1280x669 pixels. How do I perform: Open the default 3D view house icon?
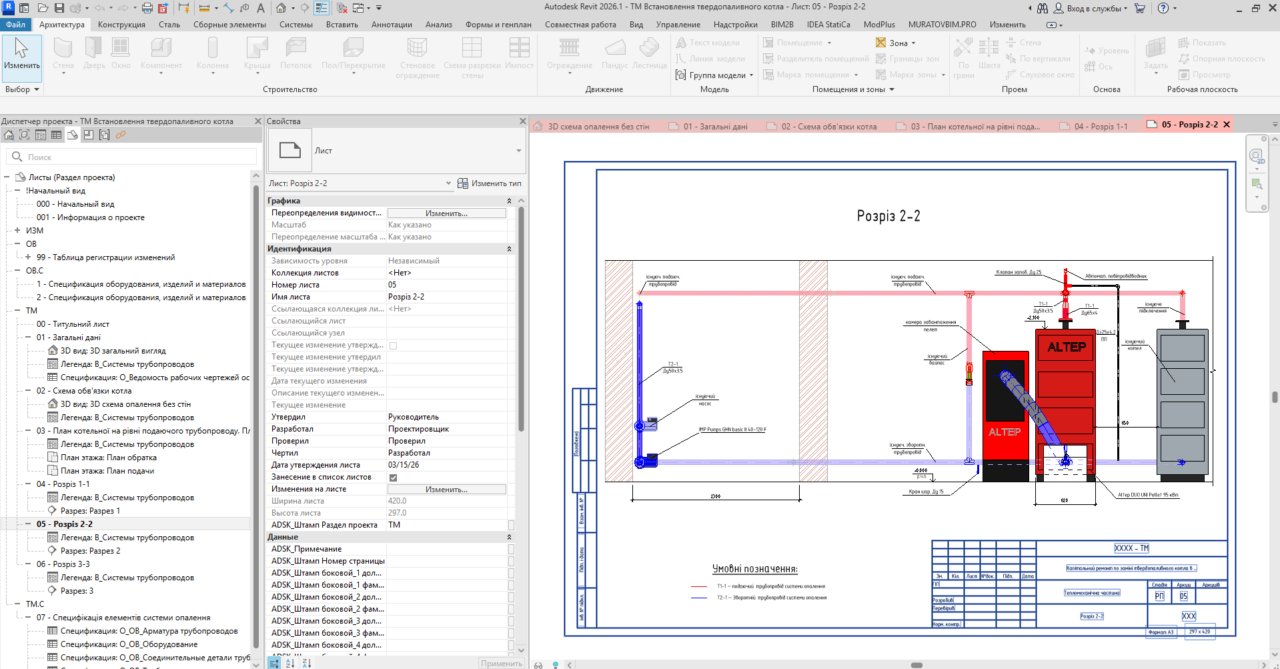pyautogui.click(x=281, y=8)
